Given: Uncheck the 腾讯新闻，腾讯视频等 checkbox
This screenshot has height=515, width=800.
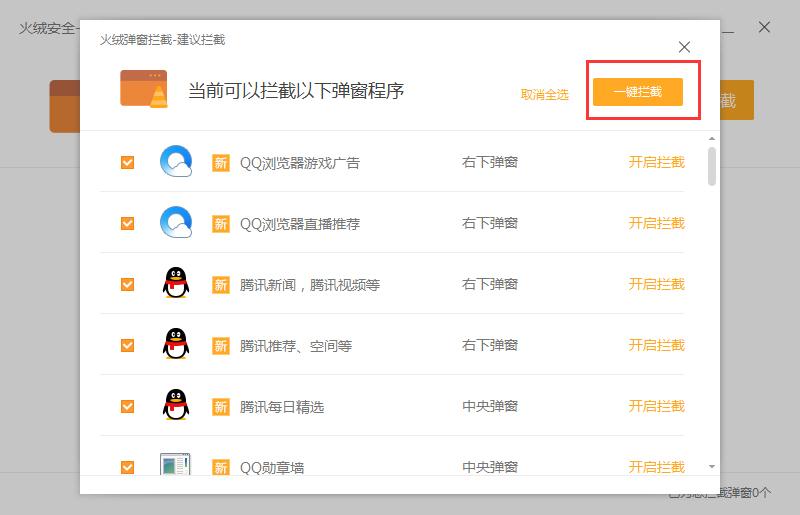Looking at the screenshot, I should (x=128, y=284).
